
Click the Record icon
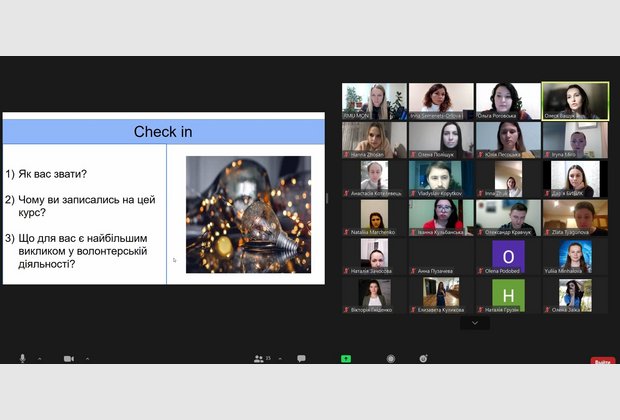pos(391,358)
